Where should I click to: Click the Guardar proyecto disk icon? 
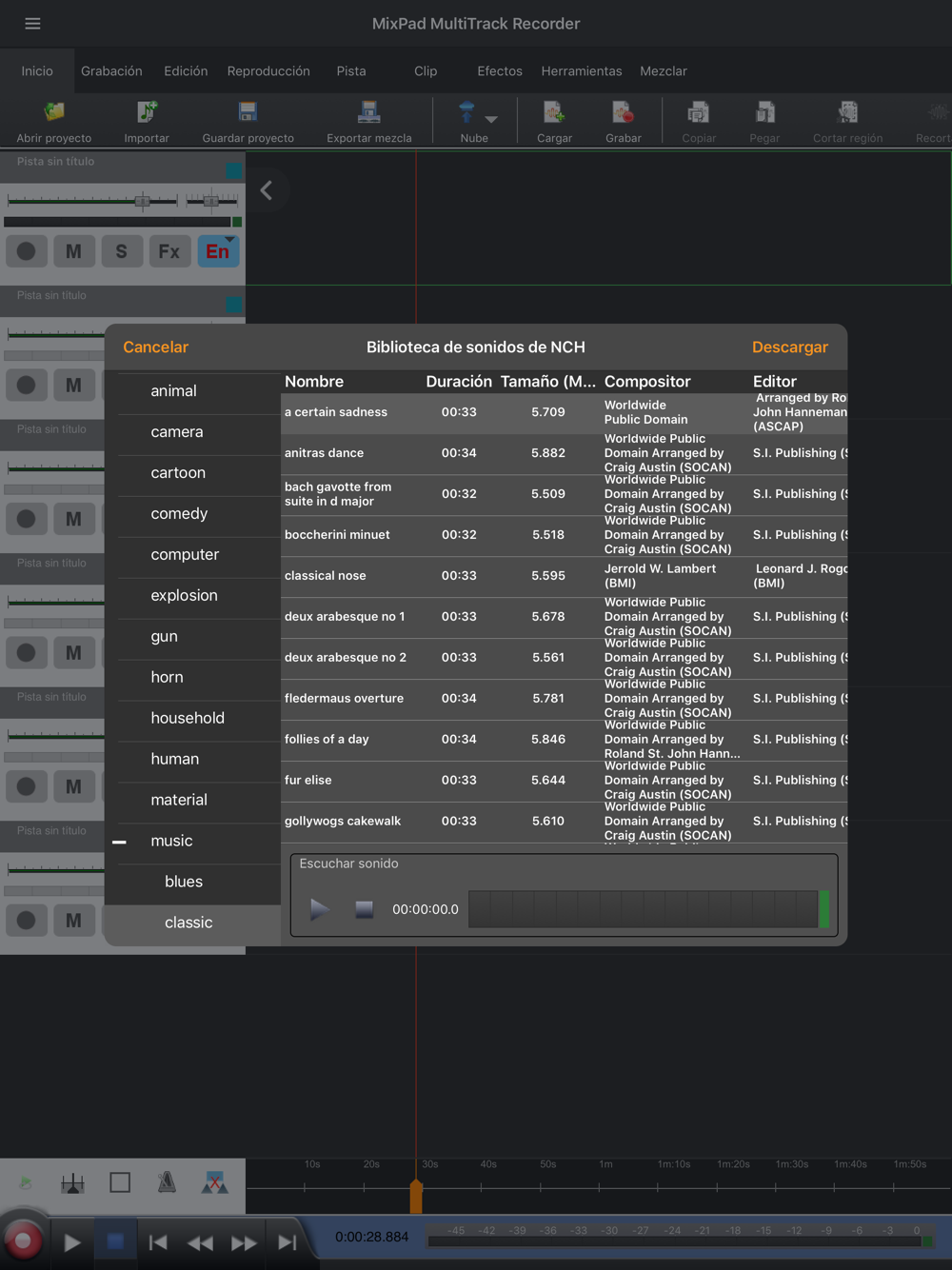point(248,113)
